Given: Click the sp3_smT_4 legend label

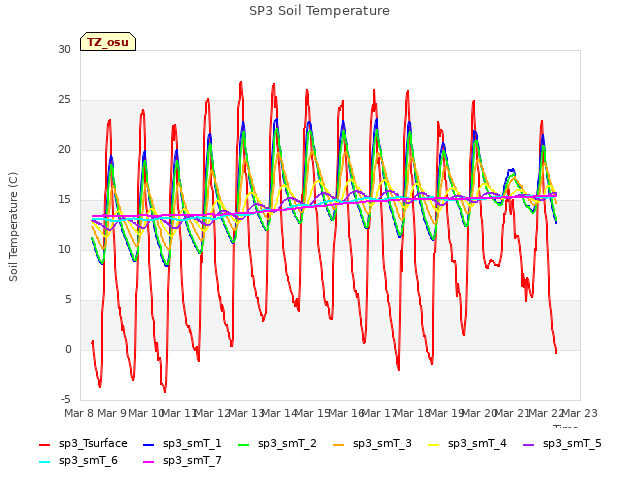Looking at the screenshot, I should [x=477, y=444].
